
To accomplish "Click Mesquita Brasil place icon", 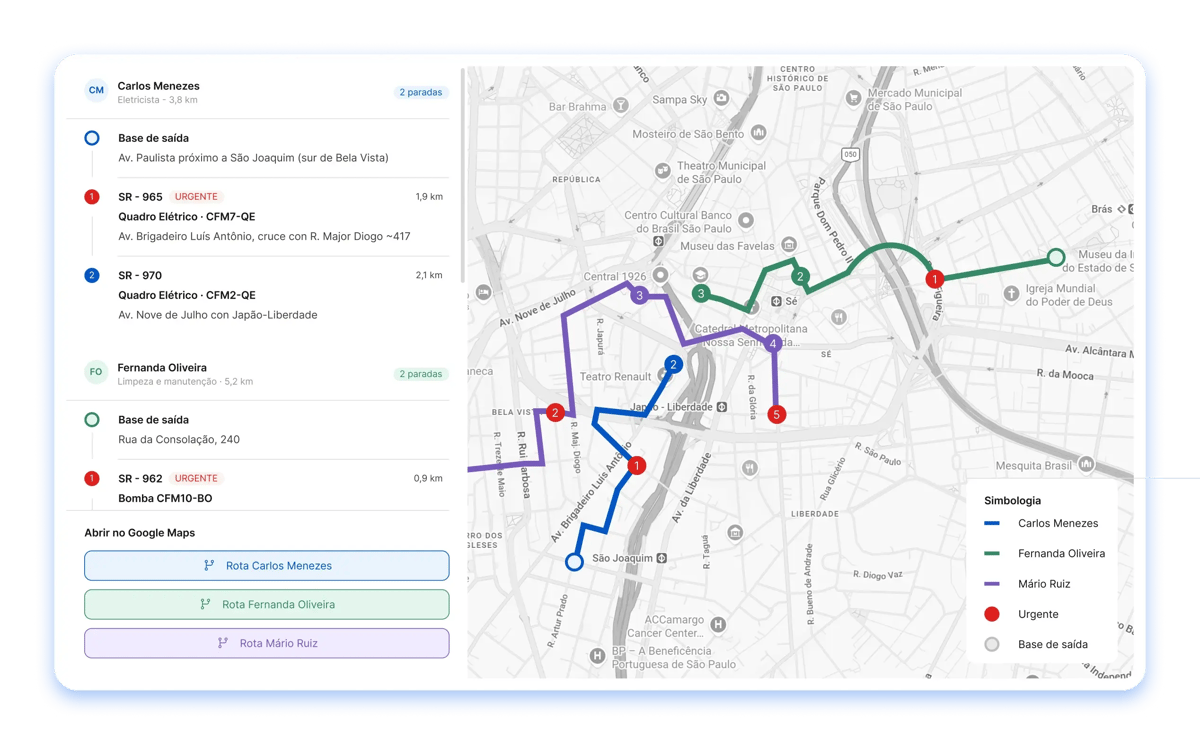I will 1086,465.
